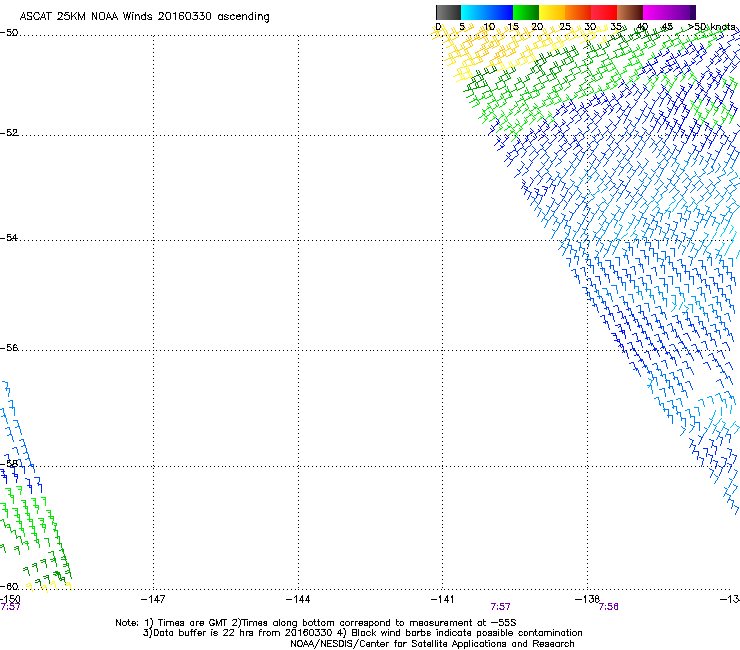740x650 pixels.
Task: Click the '45' label under the color bar
Action: point(667,26)
